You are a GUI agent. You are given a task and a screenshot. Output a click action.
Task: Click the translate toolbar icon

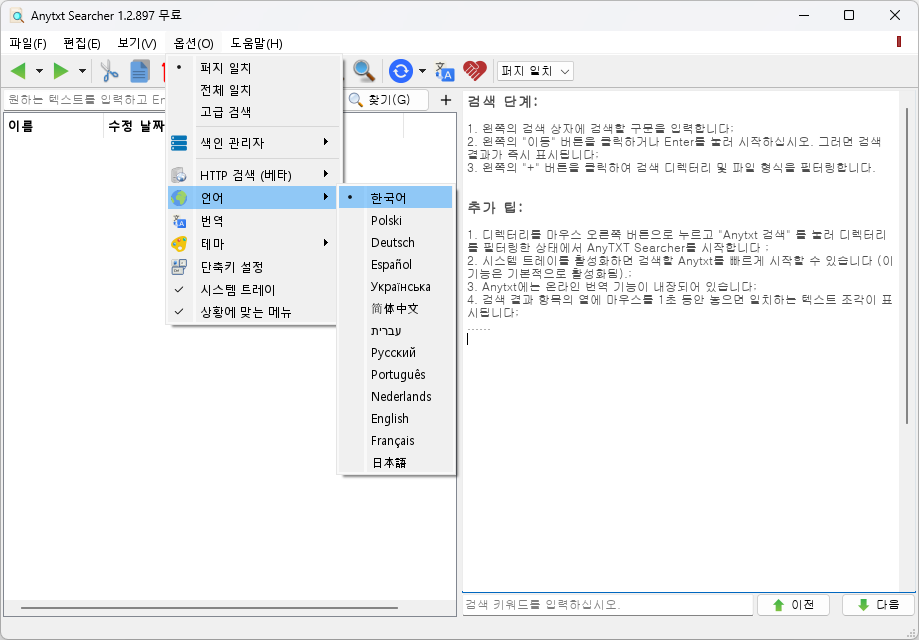(445, 72)
